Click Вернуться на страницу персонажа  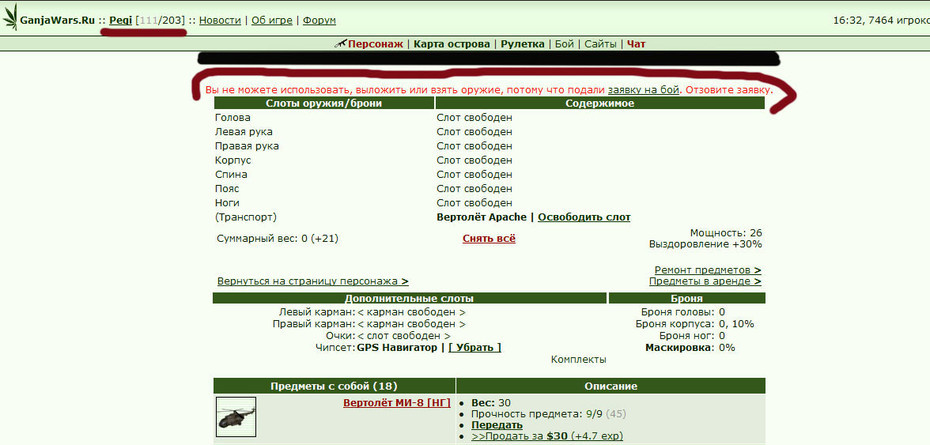313,281
